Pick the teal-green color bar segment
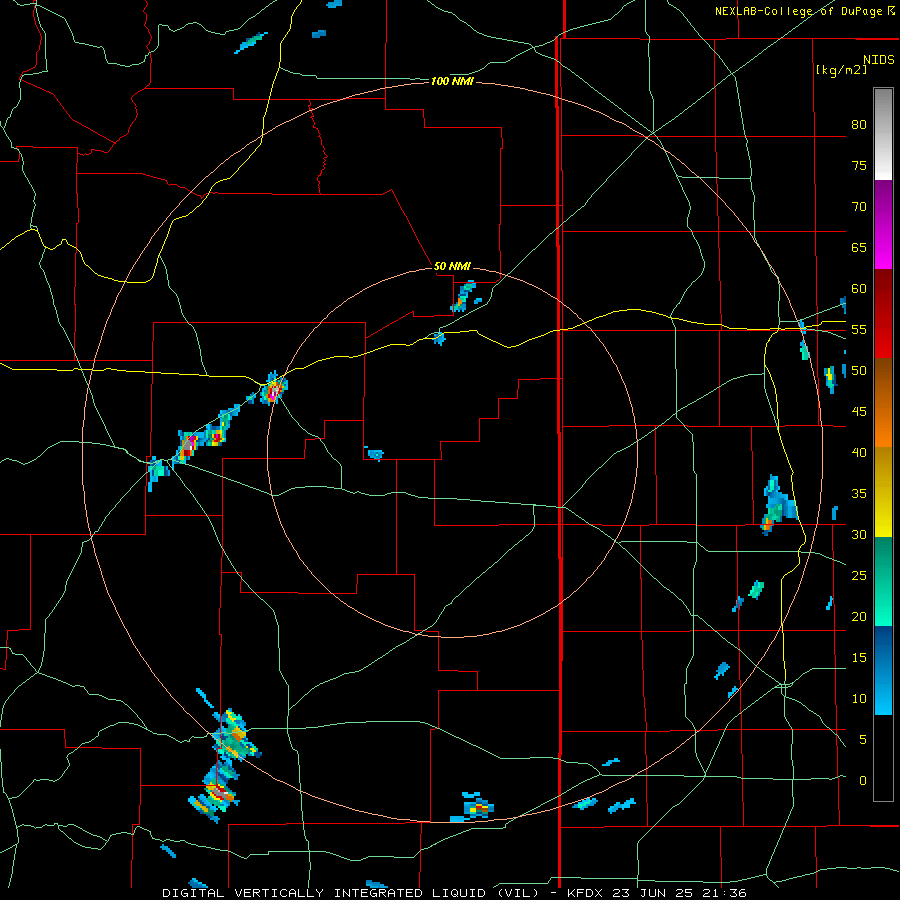The image size is (900, 900). tap(883, 581)
